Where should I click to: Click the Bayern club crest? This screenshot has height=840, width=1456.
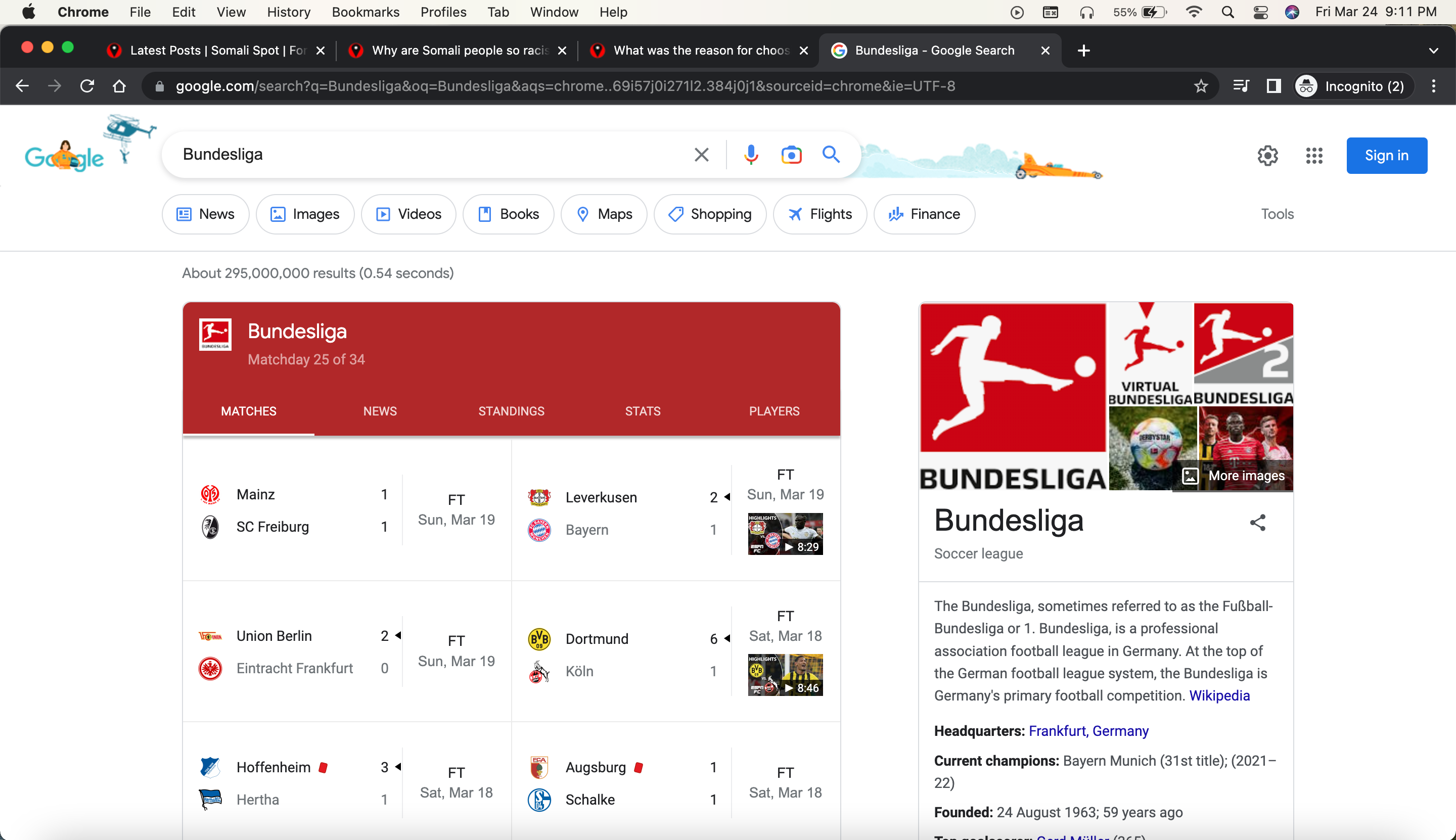coord(539,530)
